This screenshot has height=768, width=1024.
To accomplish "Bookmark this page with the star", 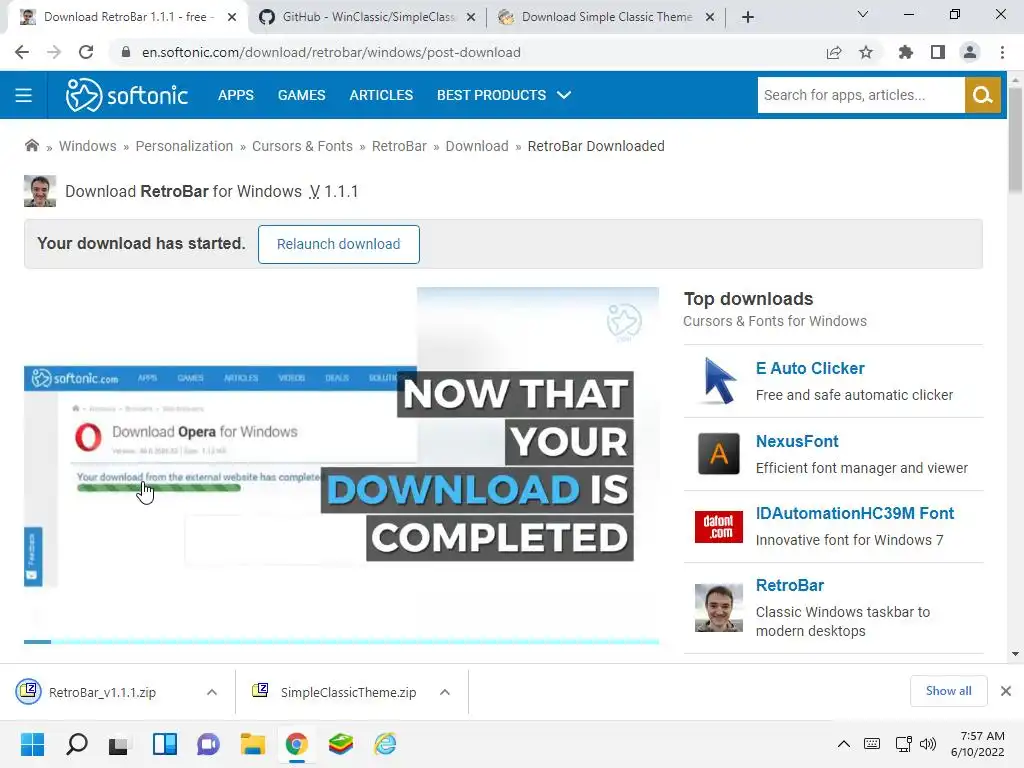I will coord(866,52).
